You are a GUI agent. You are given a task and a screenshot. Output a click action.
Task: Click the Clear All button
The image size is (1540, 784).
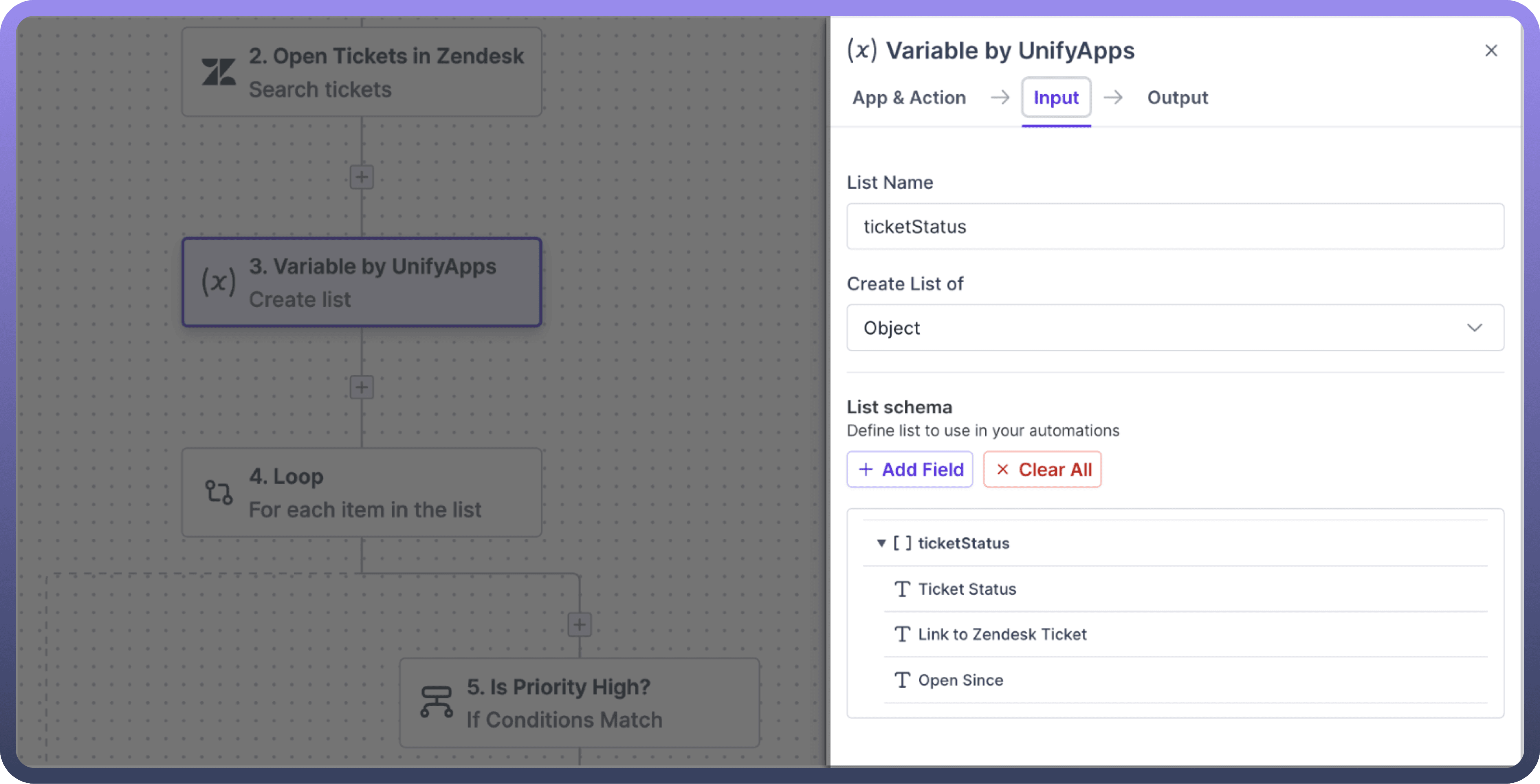tap(1042, 470)
